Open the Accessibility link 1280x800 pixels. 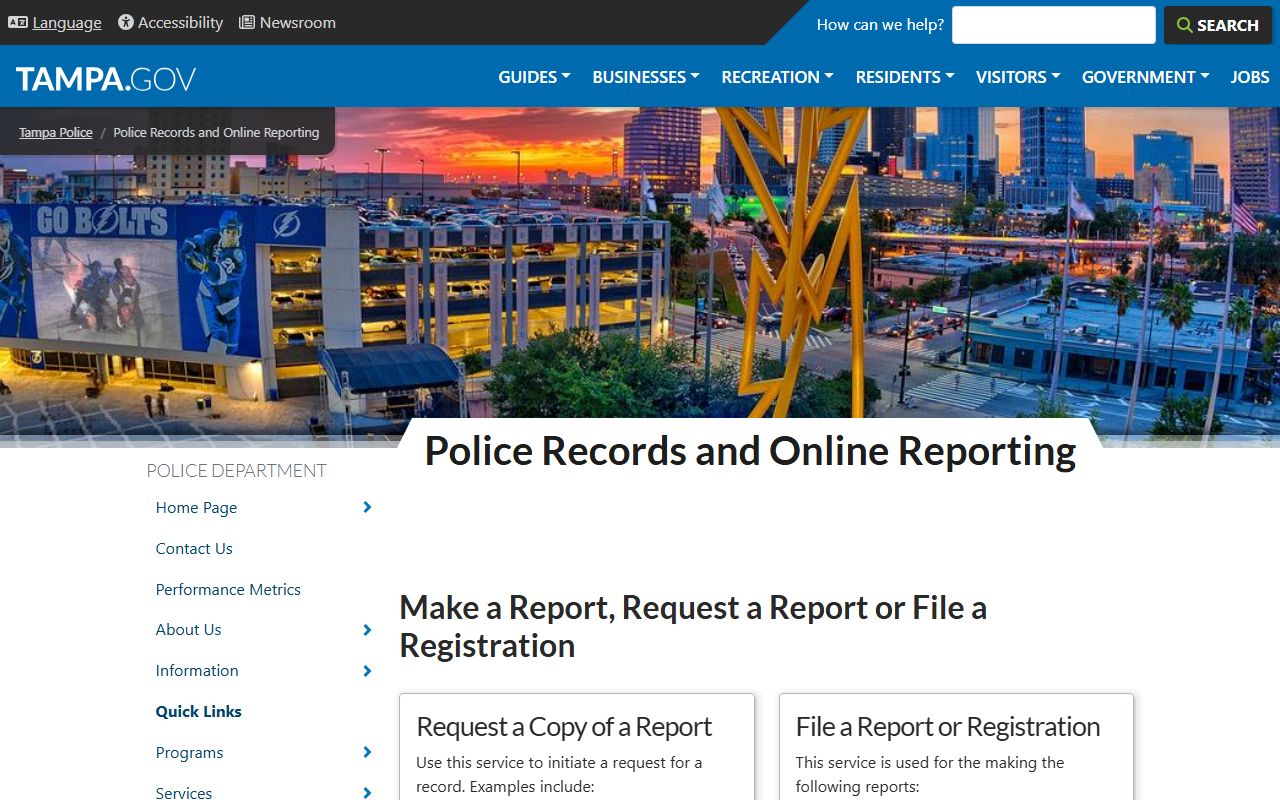(180, 22)
